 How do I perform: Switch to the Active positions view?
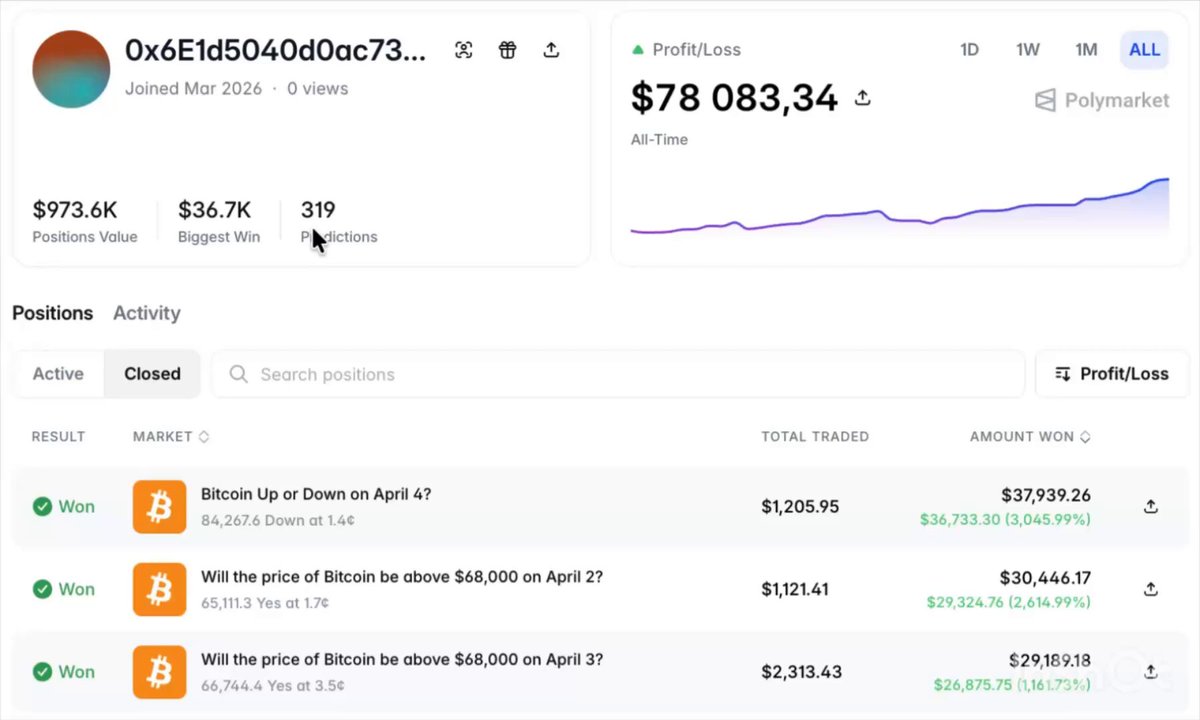(x=57, y=373)
